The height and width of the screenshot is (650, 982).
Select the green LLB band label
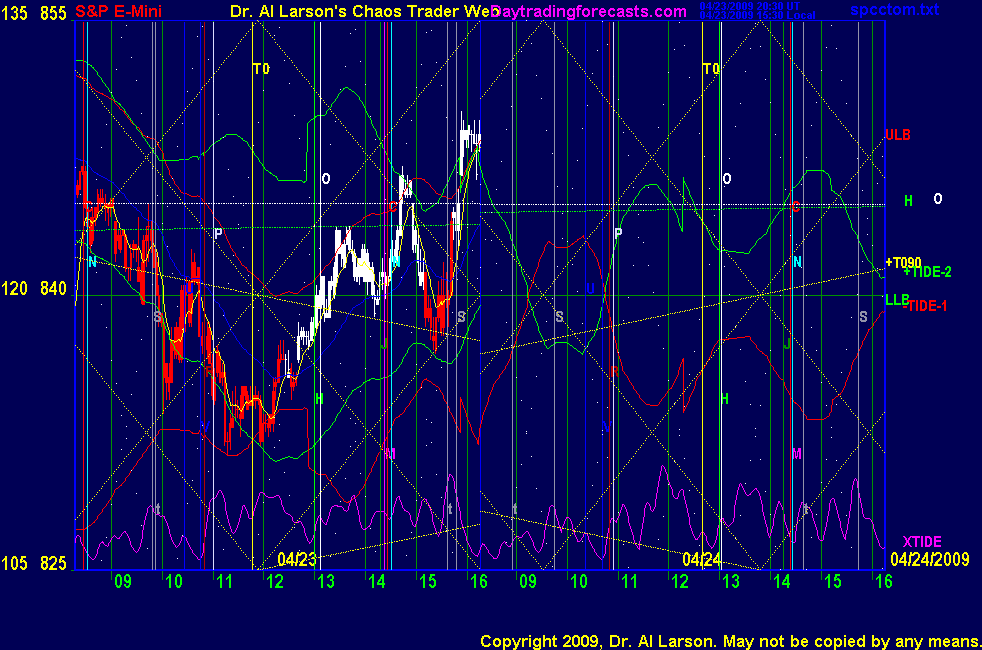coord(897,299)
